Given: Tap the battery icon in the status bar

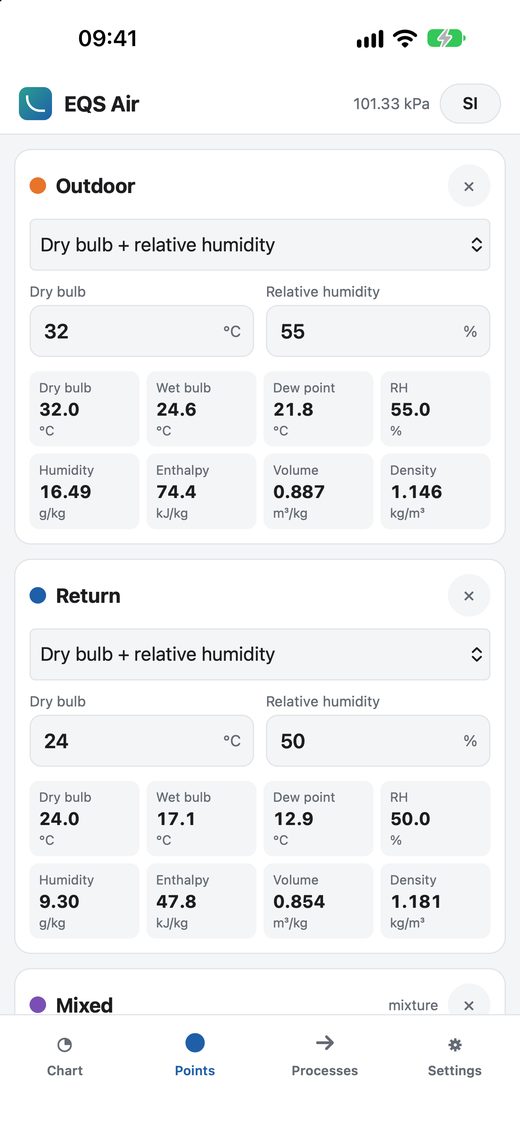Looking at the screenshot, I should pos(446,38).
